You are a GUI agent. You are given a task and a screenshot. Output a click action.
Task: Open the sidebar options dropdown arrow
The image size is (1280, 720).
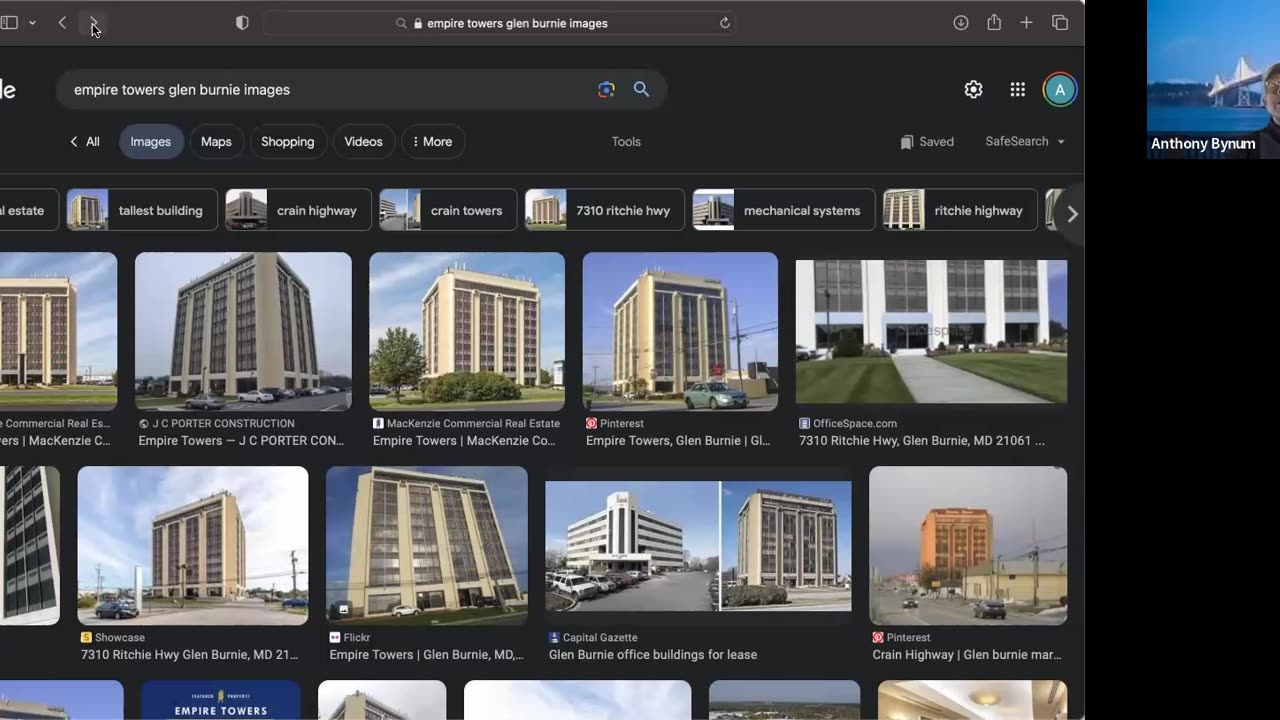click(x=32, y=23)
